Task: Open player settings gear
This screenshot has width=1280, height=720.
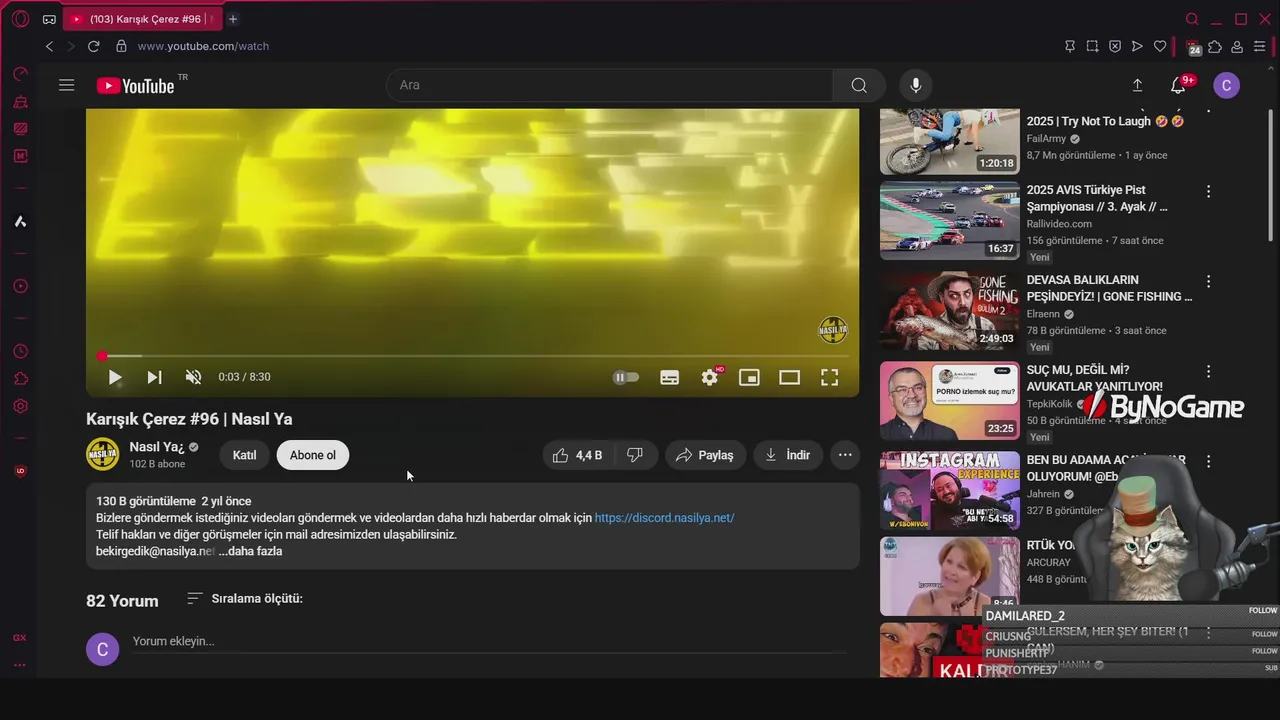Action: (x=710, y=377)
